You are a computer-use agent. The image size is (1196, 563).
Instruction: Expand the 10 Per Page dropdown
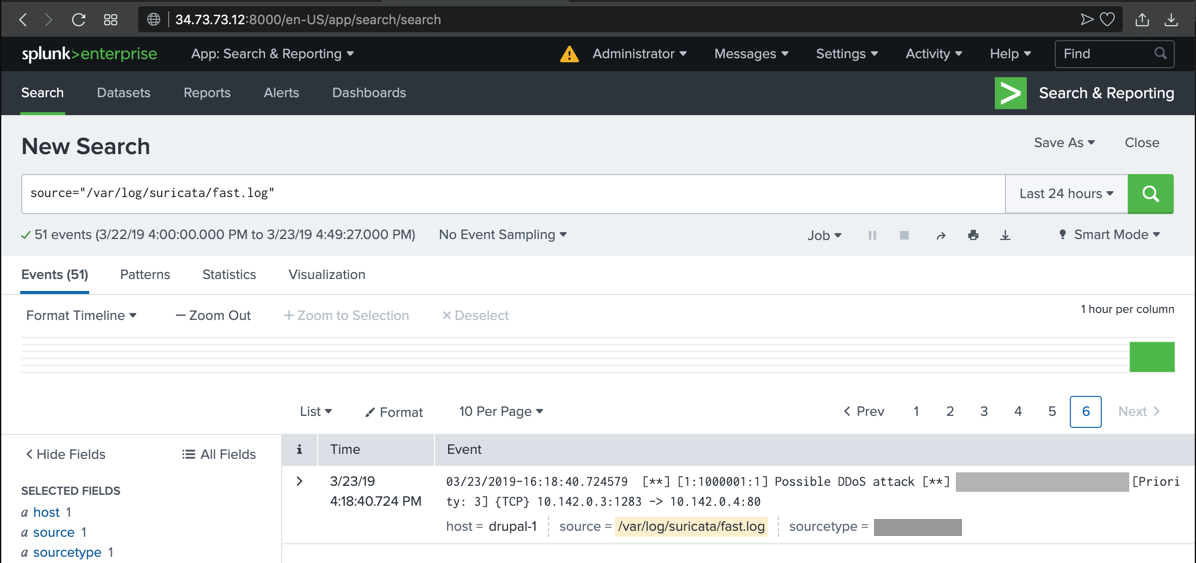[x=501, y=411]
